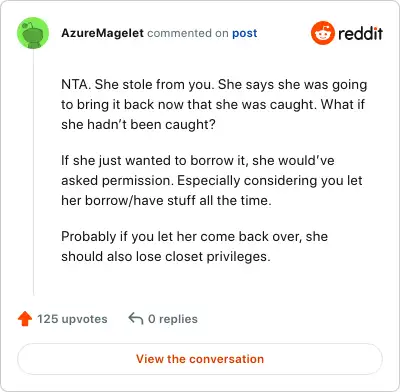Open the AzureMagelet username profile
Screen dimensions: 400x392
click(x=102, y=33)
